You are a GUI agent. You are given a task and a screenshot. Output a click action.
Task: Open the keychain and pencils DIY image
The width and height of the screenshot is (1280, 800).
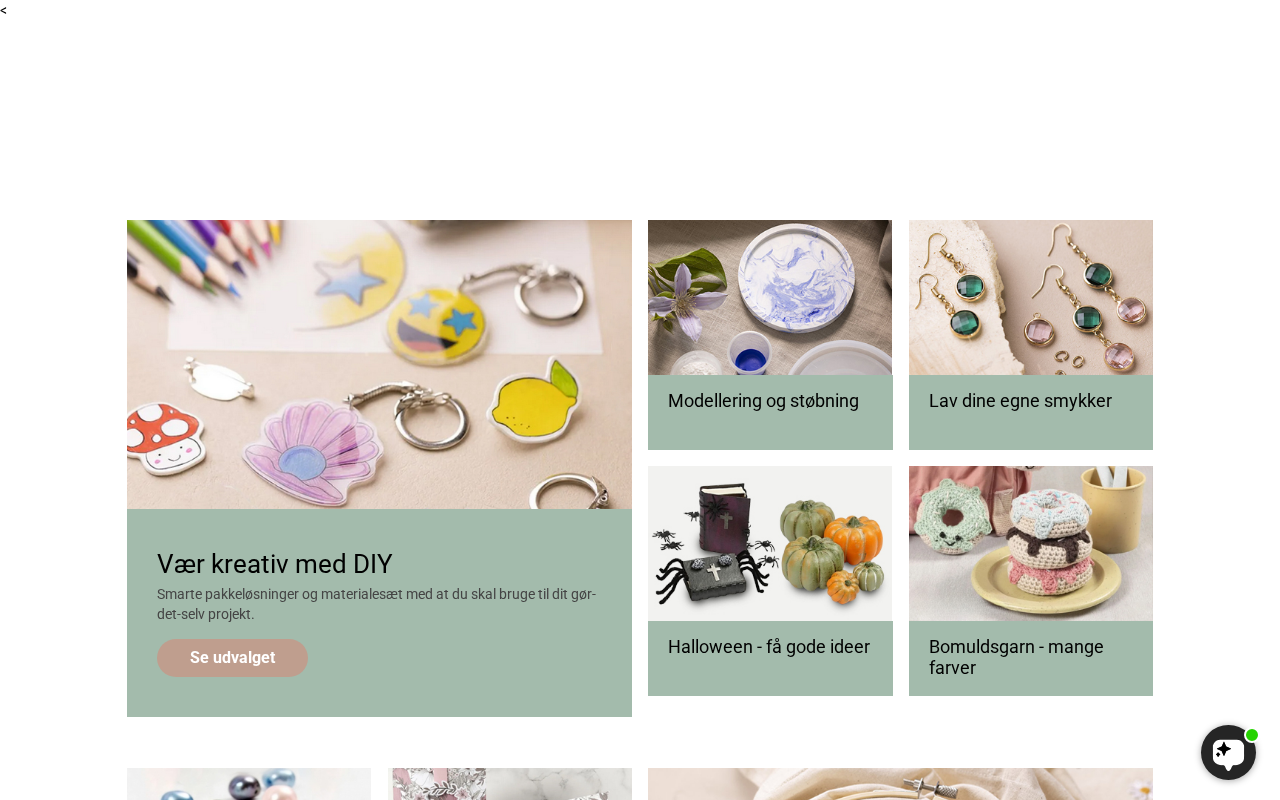[x=379, y=364]
